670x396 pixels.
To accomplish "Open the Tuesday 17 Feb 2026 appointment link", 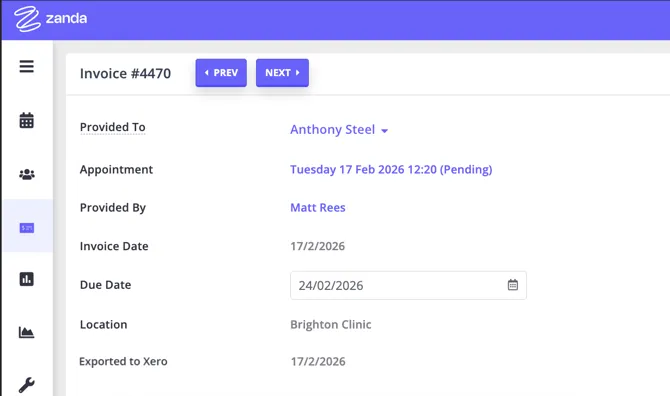I will click(391, 170).
